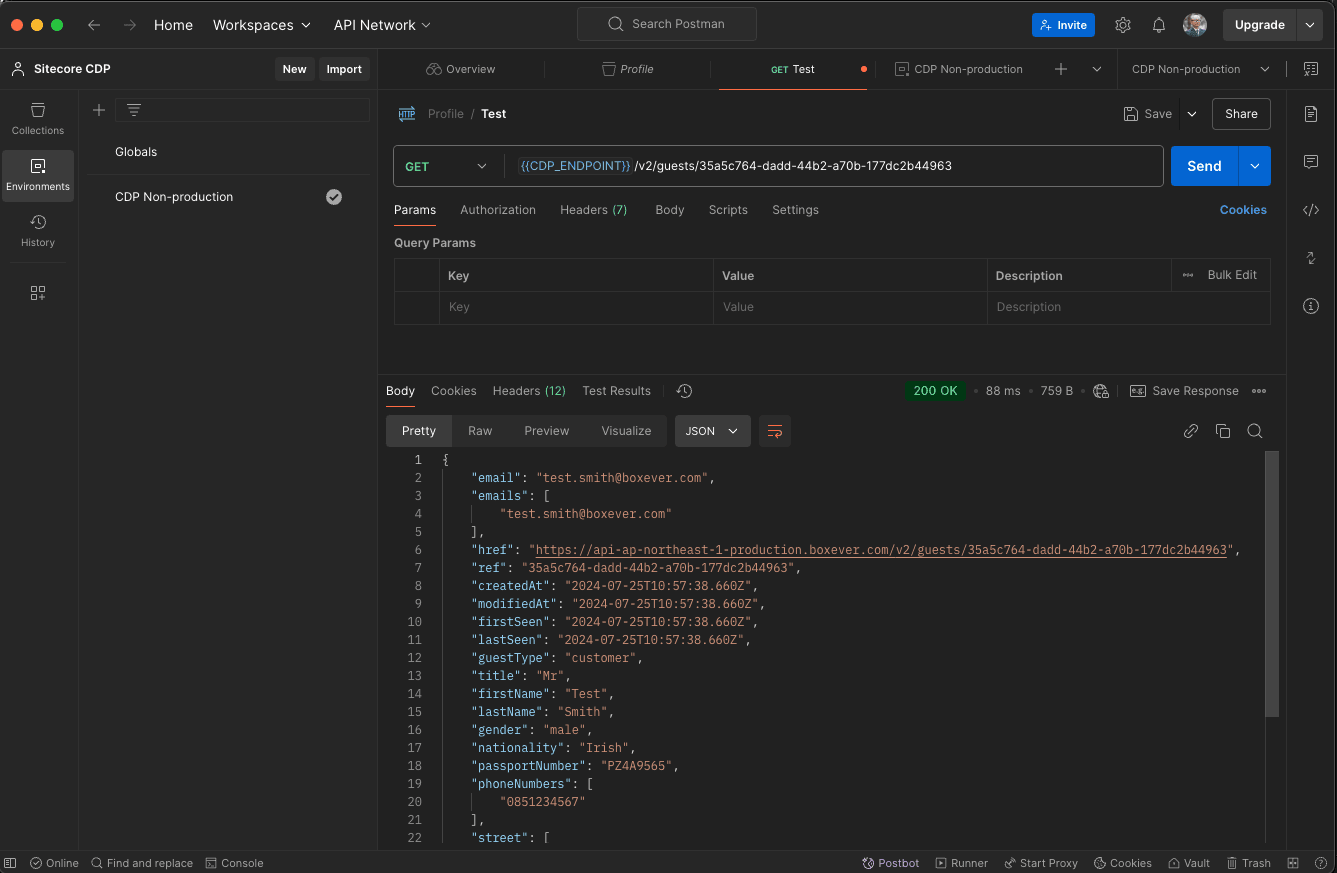Viewport: 1337px width, 873px height.
Task: Toggle the two-pane layout icon in status bar
Action: (x=1293, y=863)
